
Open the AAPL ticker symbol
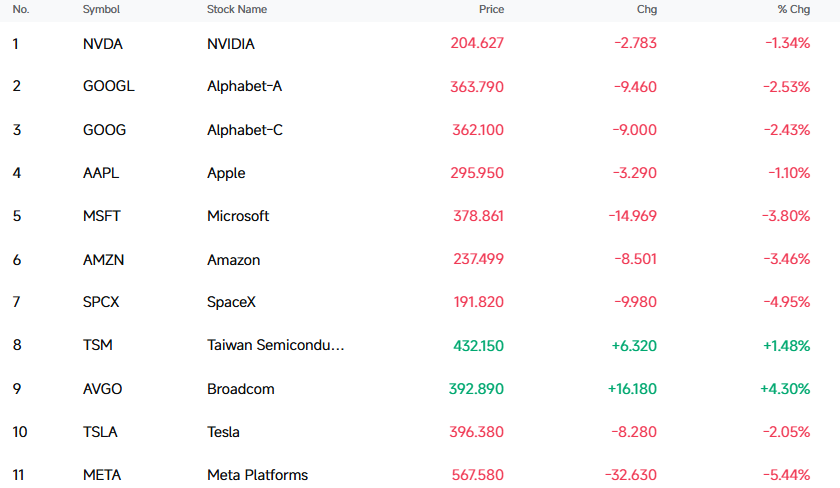tap(101, 173)
